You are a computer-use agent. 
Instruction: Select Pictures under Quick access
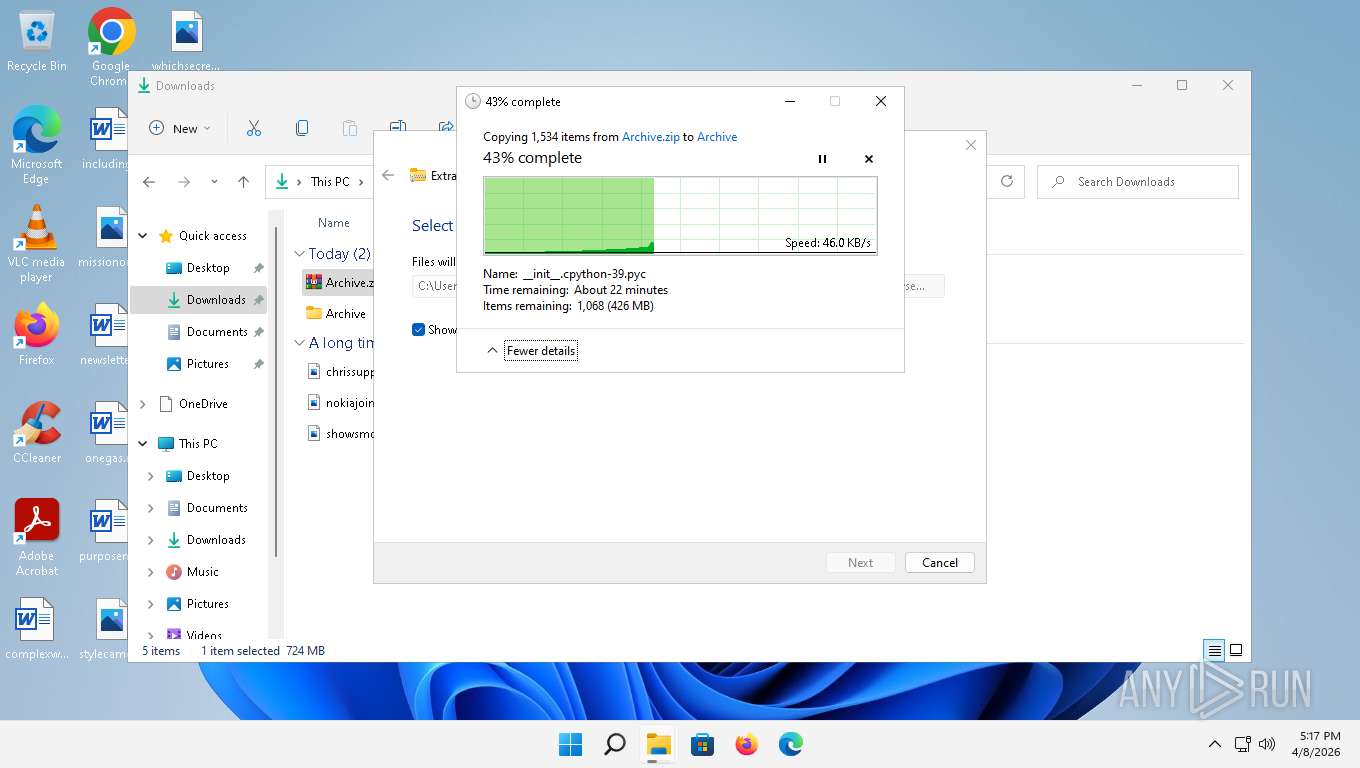tap(208, 364)
